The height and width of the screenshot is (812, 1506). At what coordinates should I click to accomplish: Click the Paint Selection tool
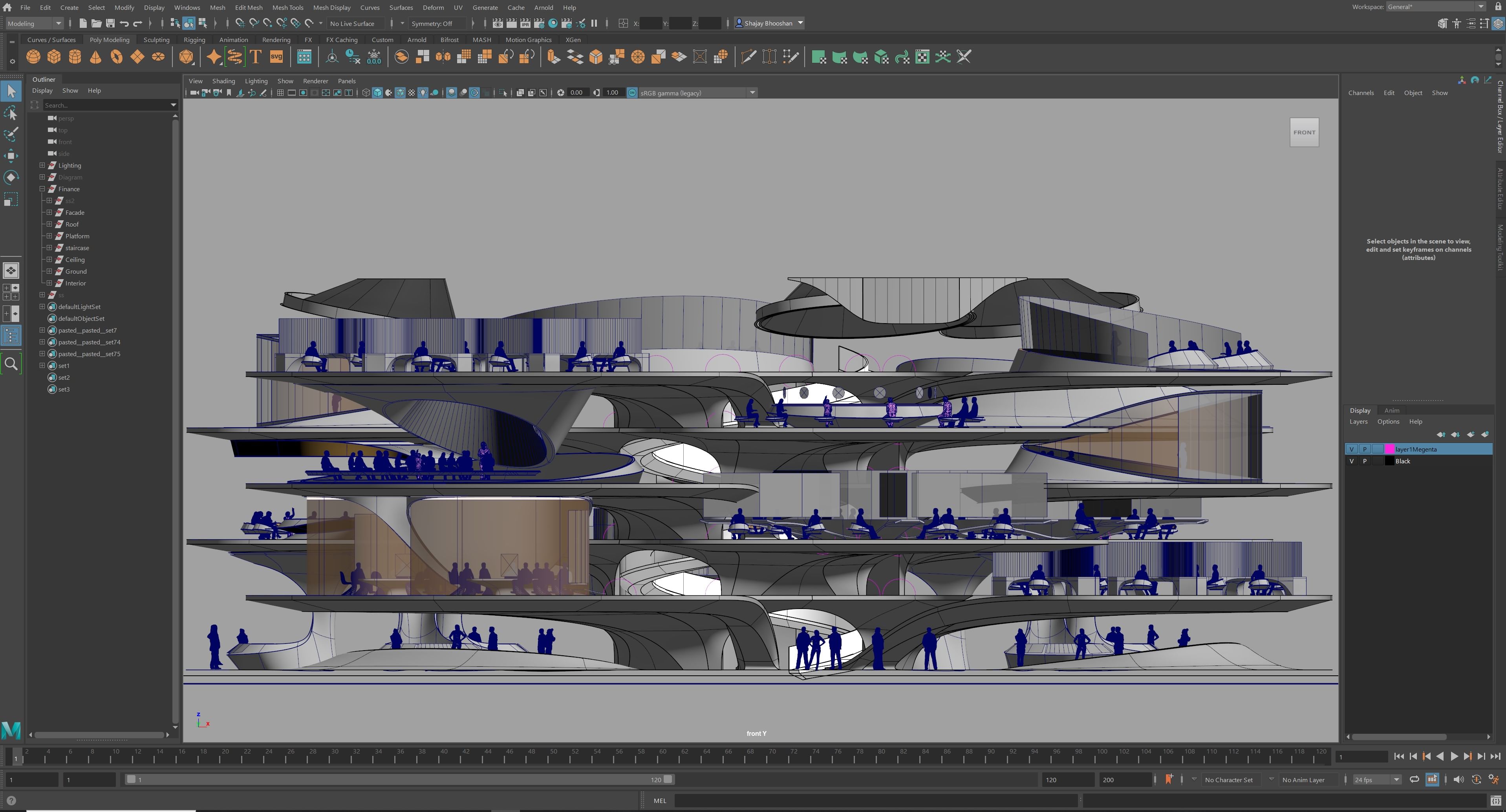(x=11, y=134)
